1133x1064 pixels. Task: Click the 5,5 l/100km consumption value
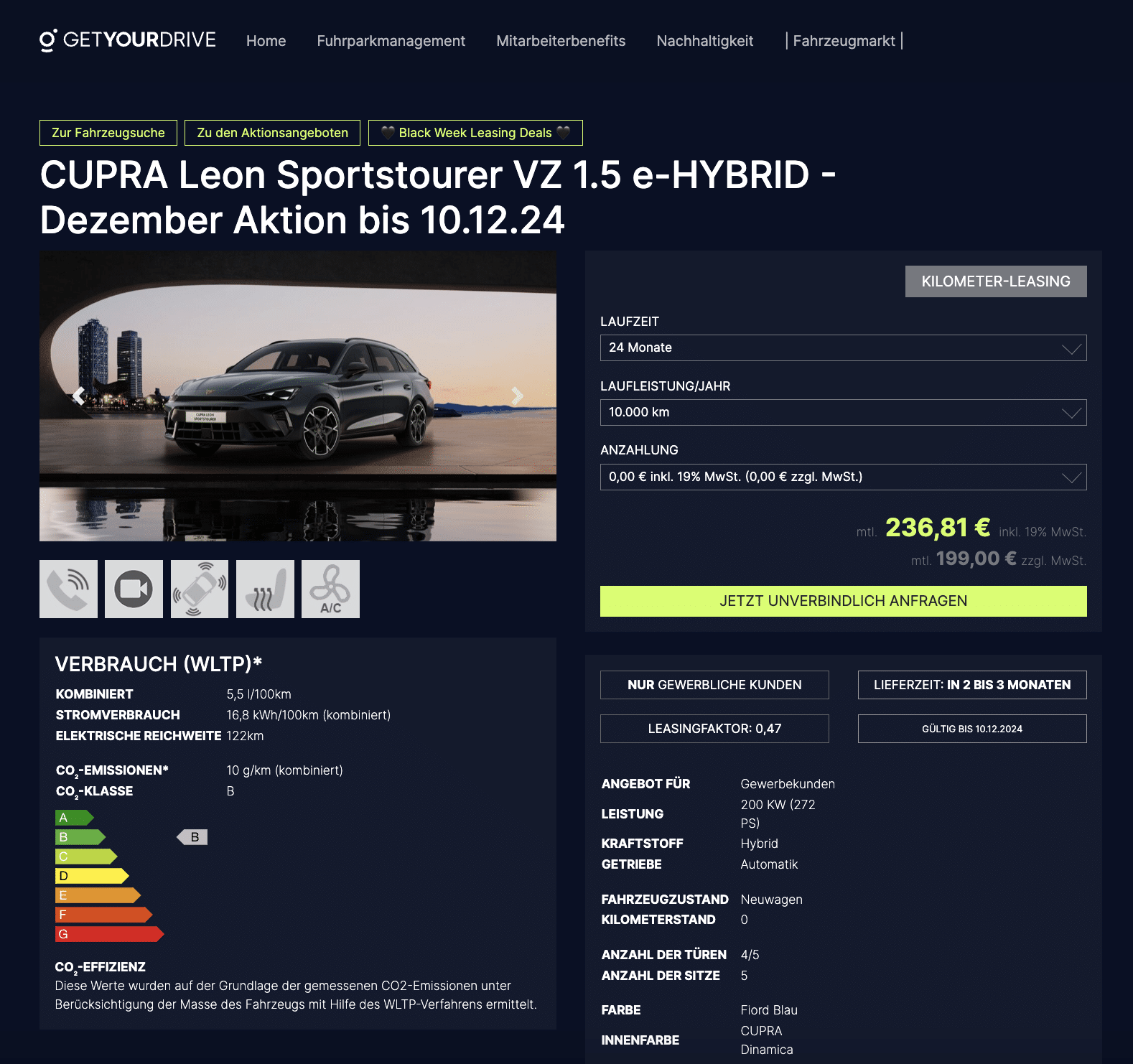pos(258,694)
